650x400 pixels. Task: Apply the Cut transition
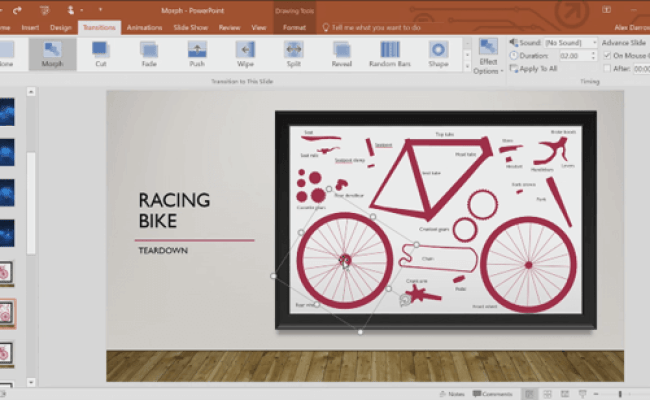[x=101, y=54]
